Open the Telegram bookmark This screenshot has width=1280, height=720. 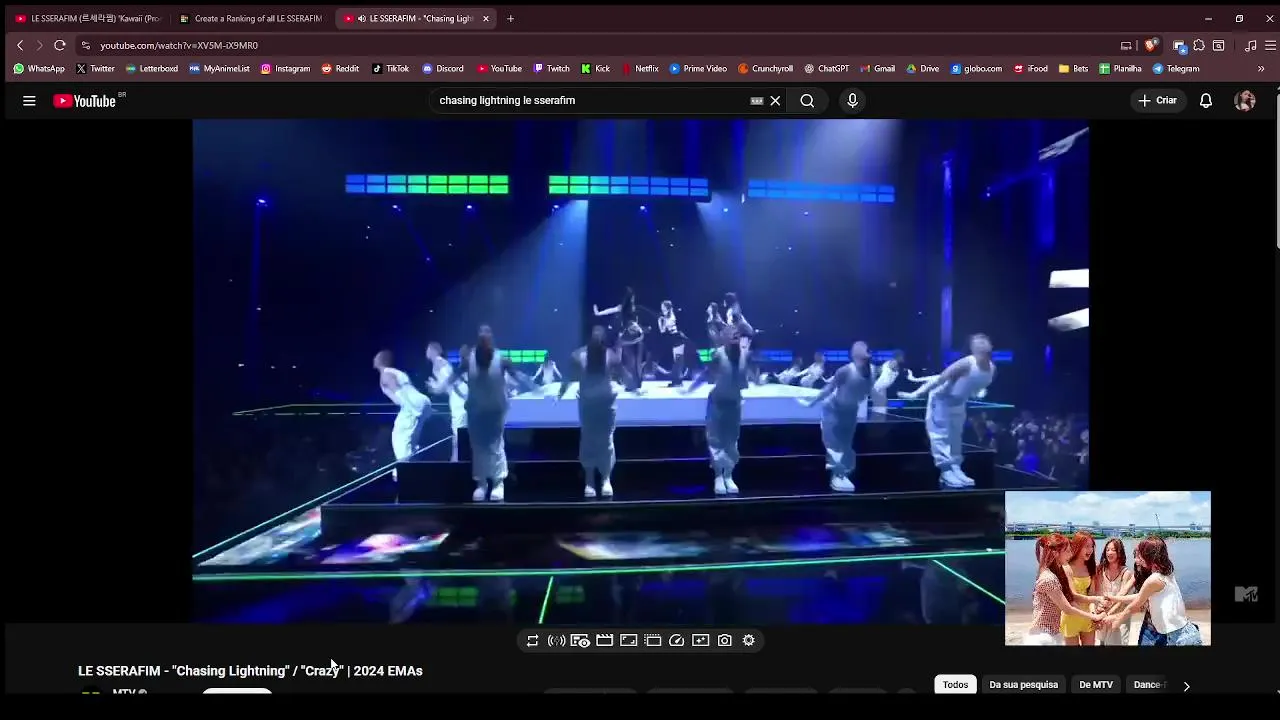click(x=1176, y=69)
